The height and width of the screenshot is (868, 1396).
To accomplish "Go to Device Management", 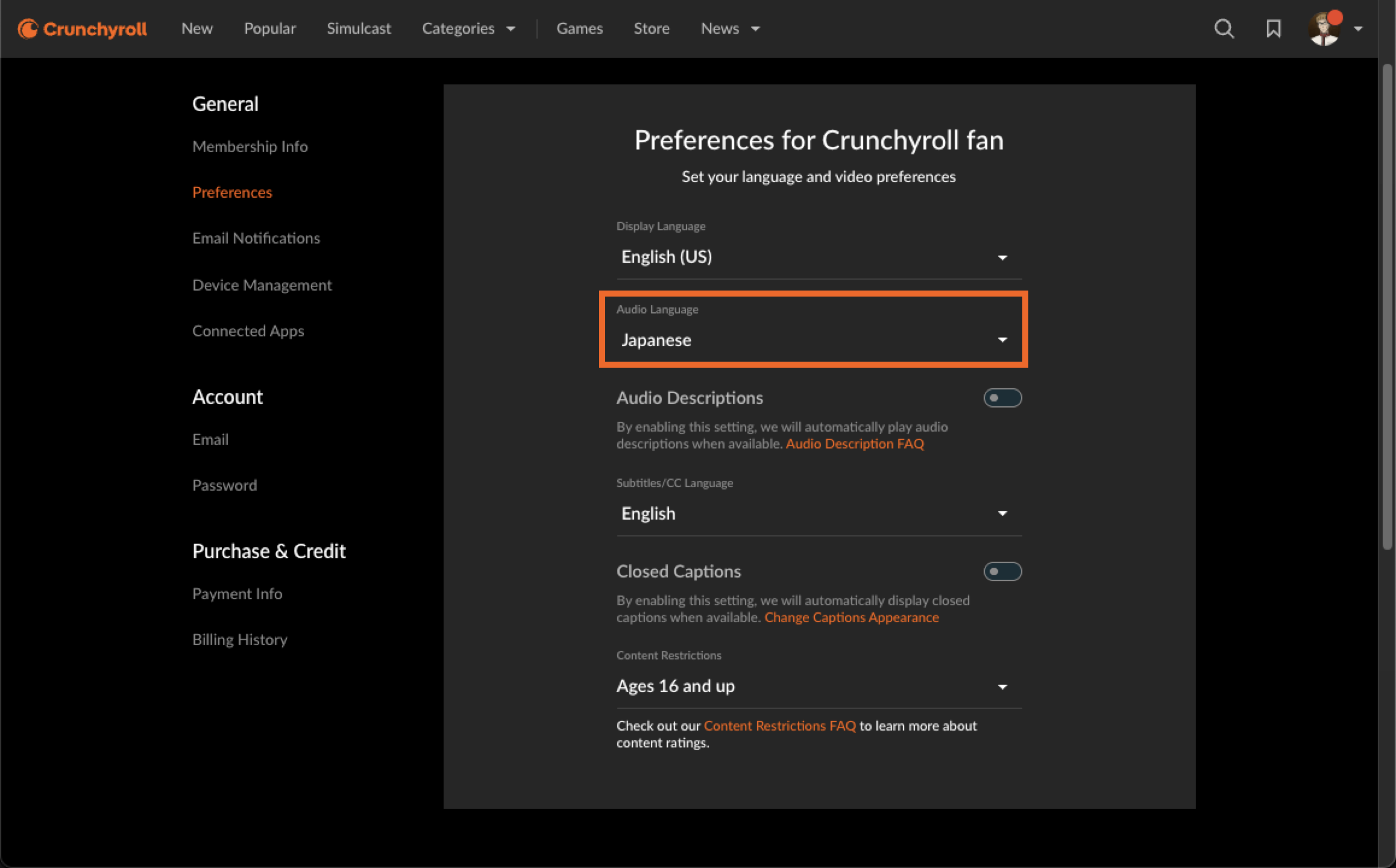I will click(262, 285).
